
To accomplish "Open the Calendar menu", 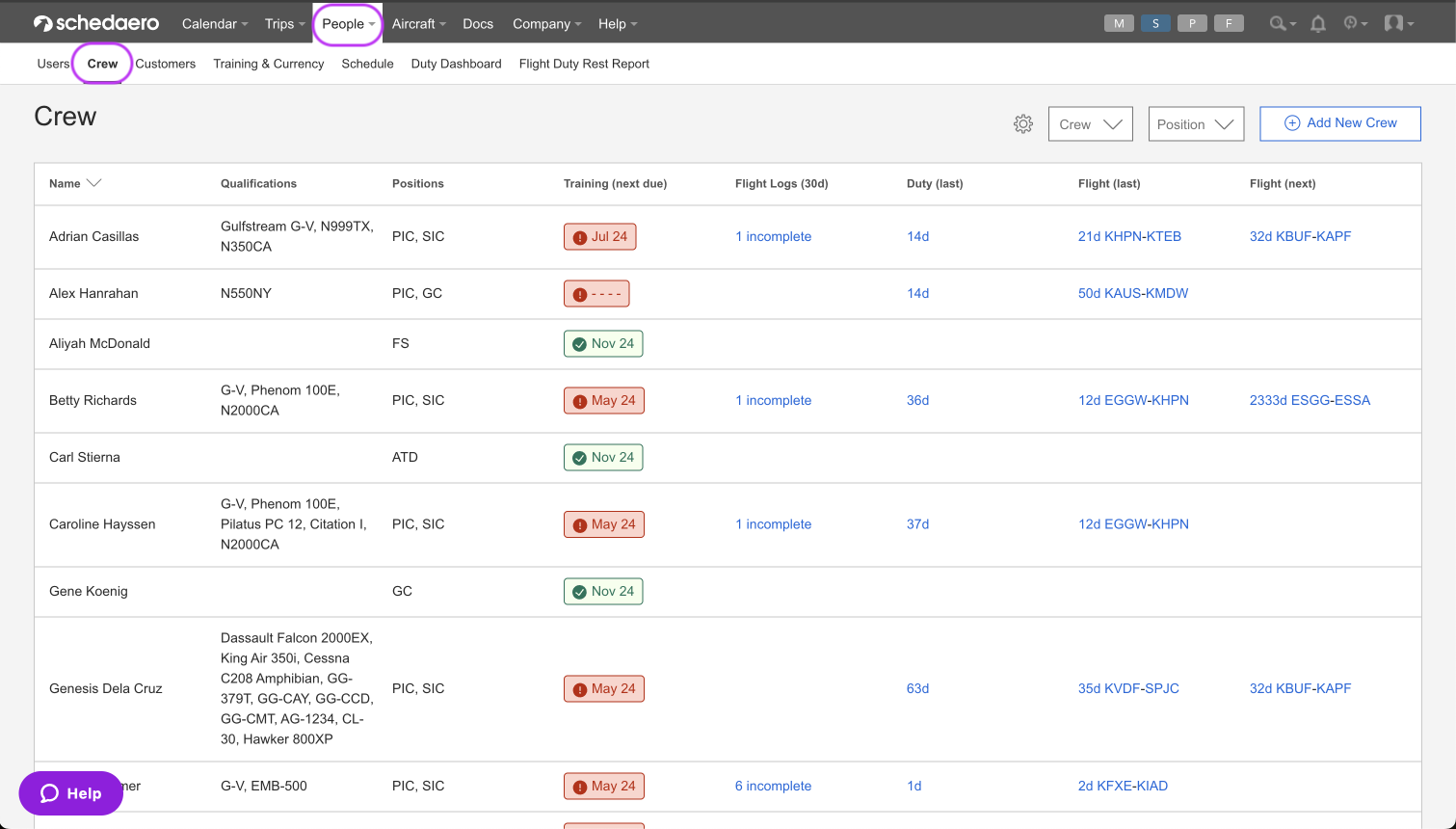I will pos(215,24).
